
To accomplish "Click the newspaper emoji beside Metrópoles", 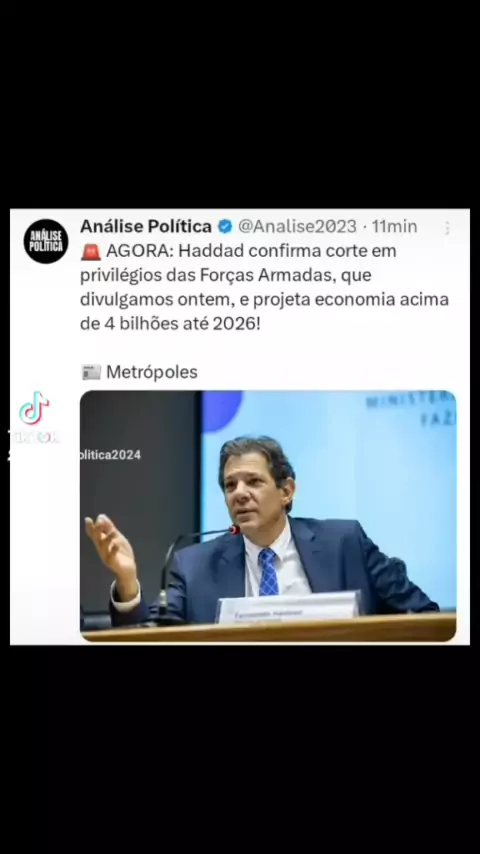I will click(x=90, y=373).
